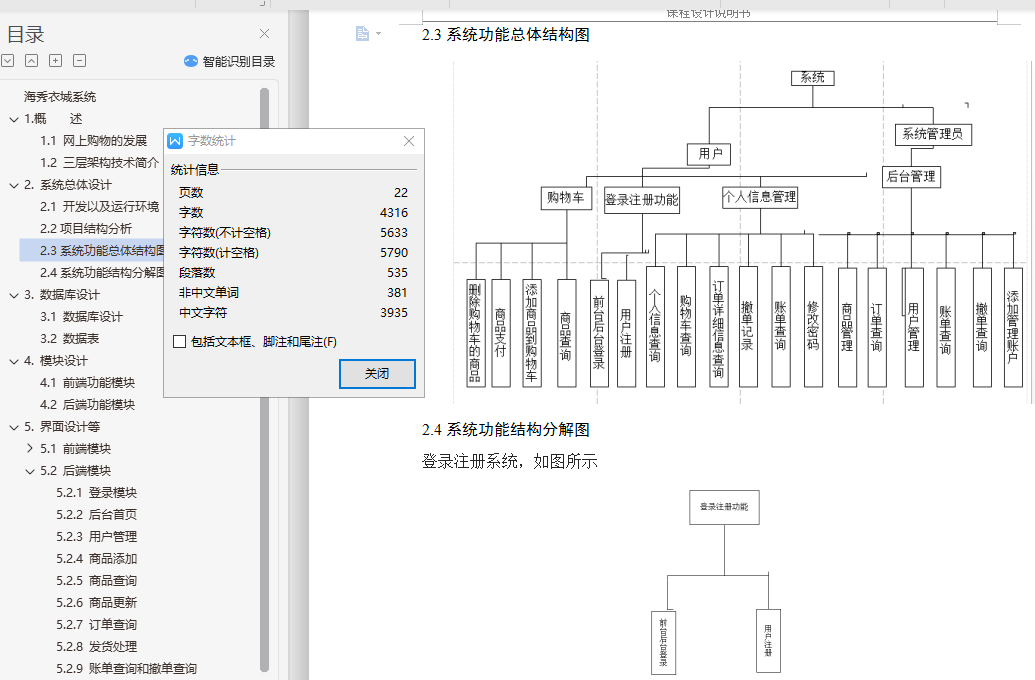Enable 包括文本框、脚注和尾注 checkbox
Screen dimensions: 1035x680
click(x=179, y=341)
